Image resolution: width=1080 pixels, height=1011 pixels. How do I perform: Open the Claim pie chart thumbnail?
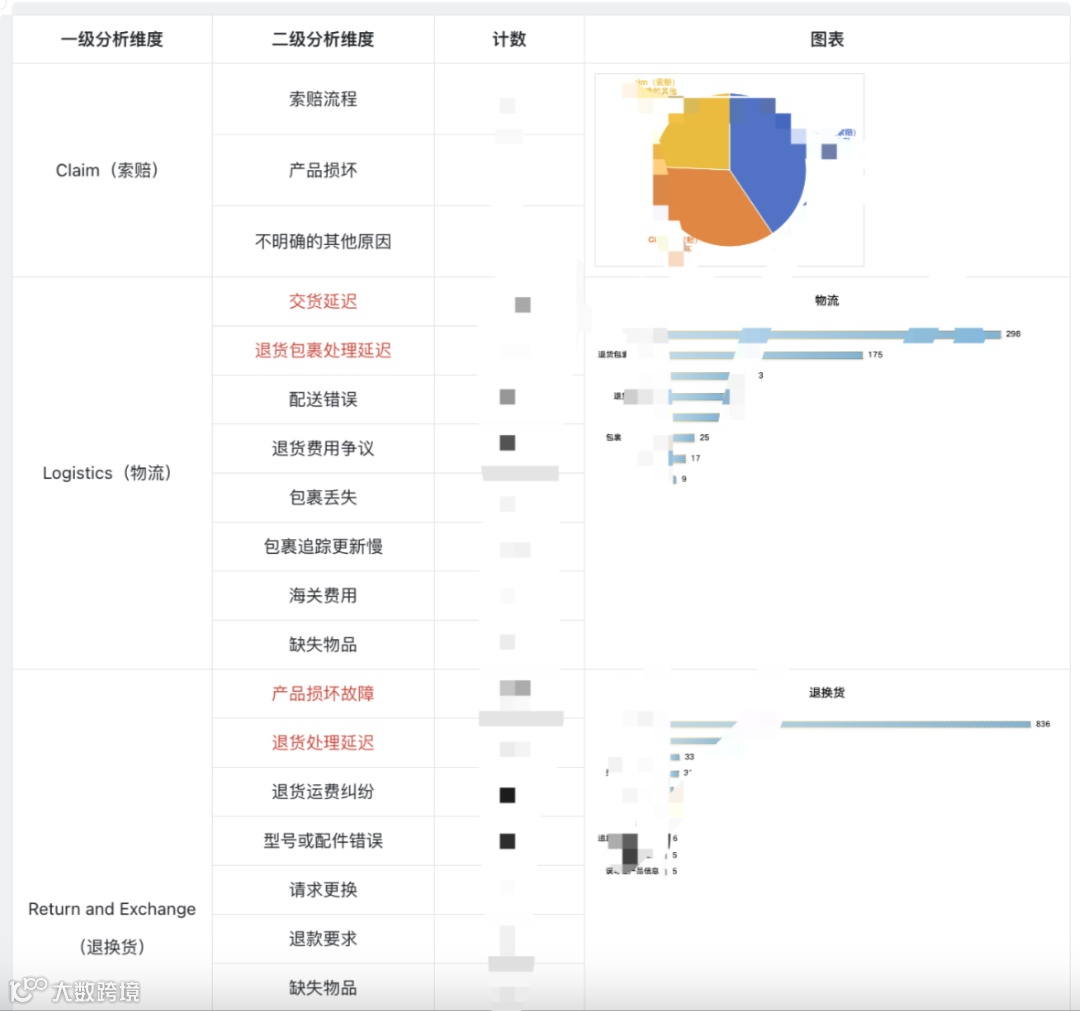click(x=729, y=170)
